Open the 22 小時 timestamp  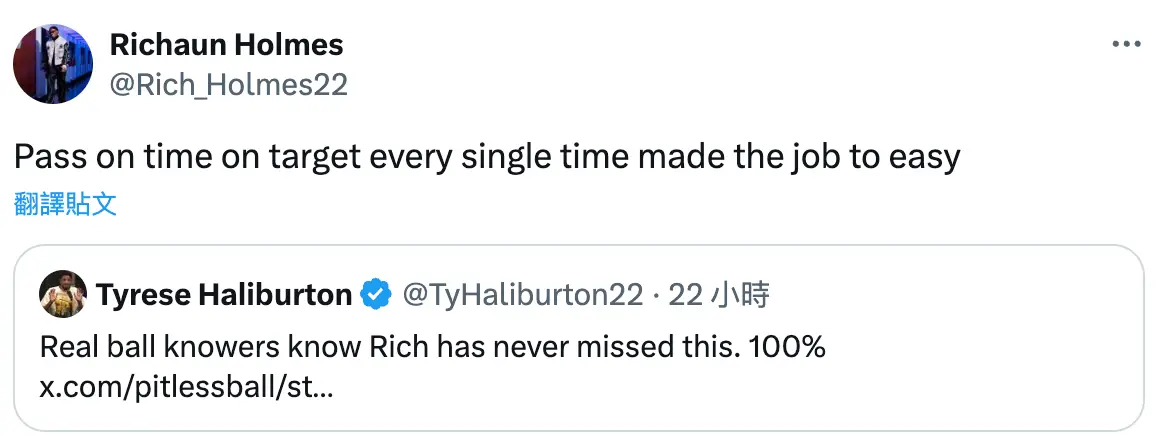point(719,295)
